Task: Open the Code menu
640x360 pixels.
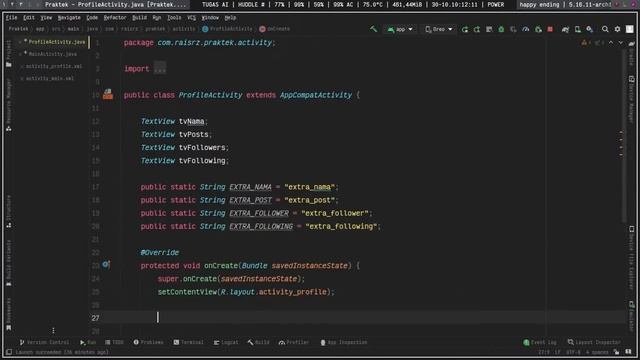Action: coord(92,18)
